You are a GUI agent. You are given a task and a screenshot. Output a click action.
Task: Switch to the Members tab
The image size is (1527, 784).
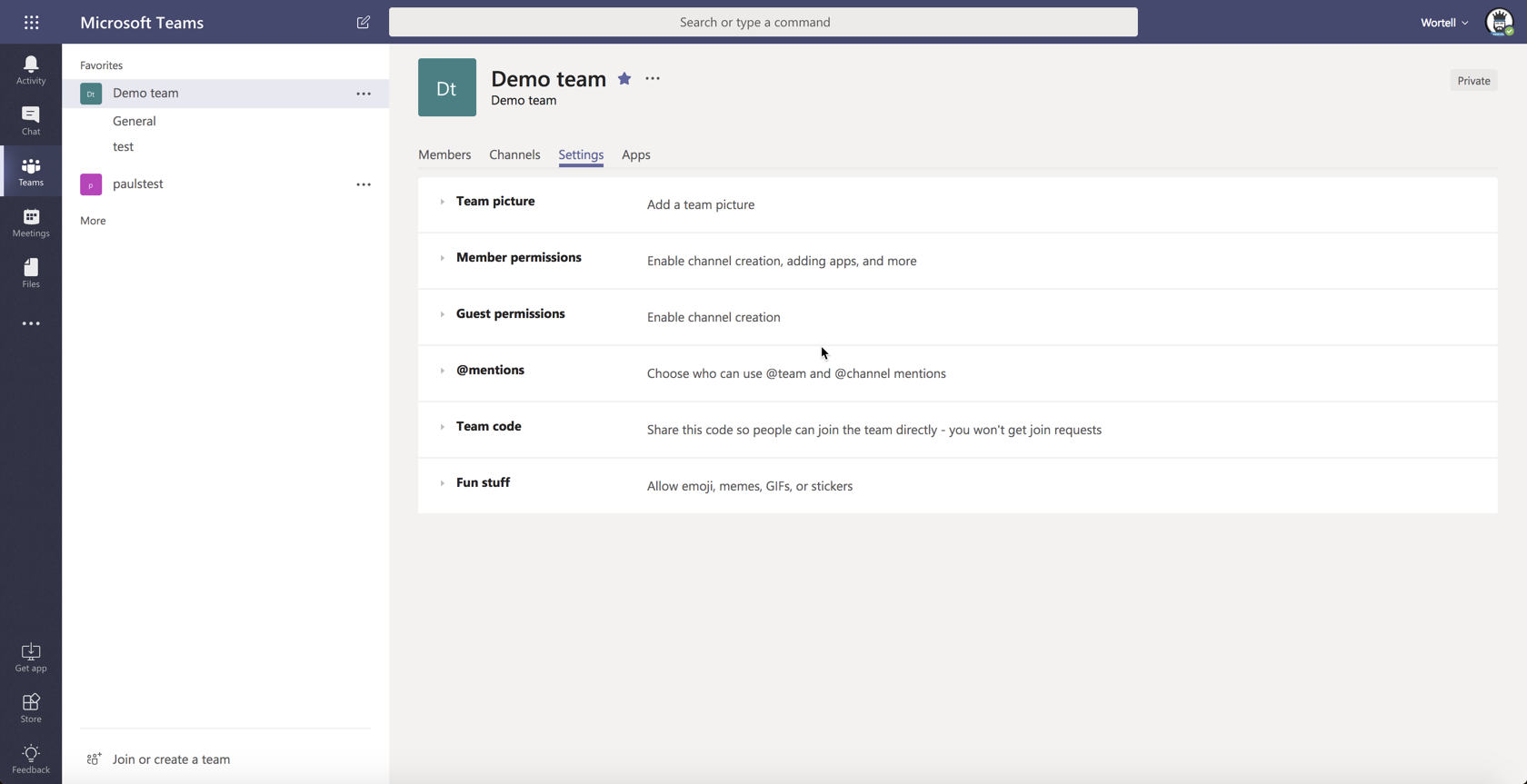pos(444,154)
